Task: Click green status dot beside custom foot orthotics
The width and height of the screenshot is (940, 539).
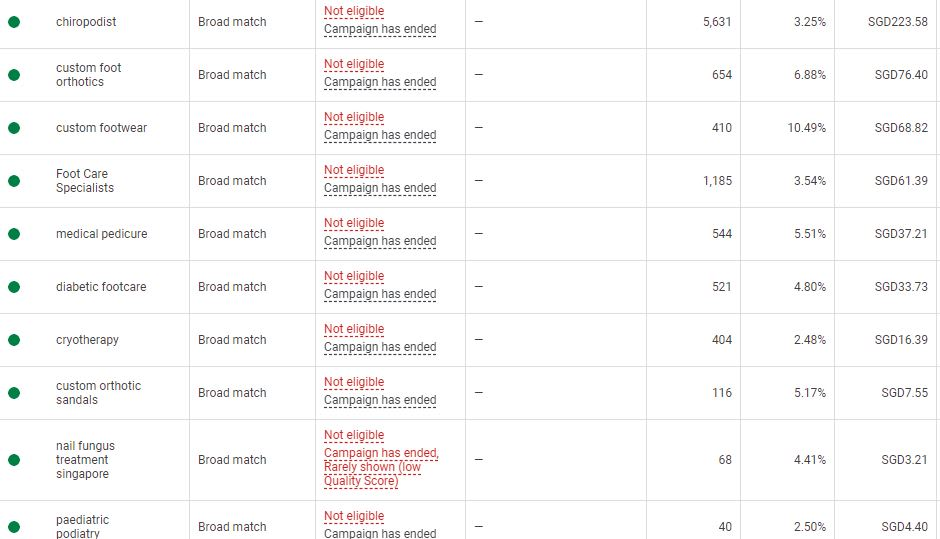Action: tap(14, 75)
